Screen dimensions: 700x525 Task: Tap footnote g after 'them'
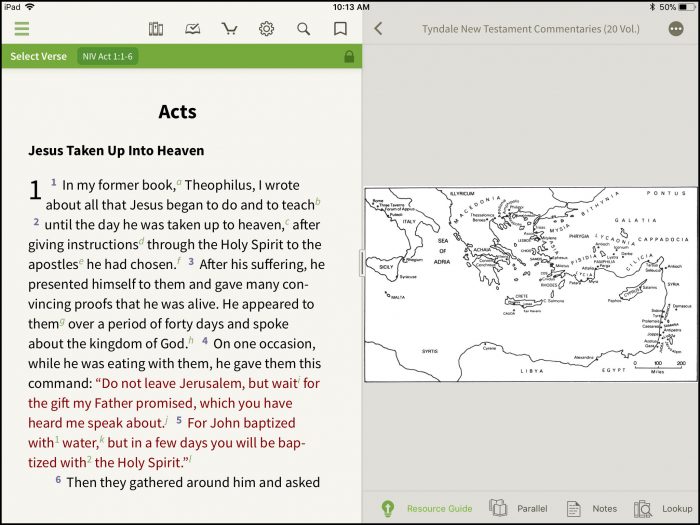62,321
